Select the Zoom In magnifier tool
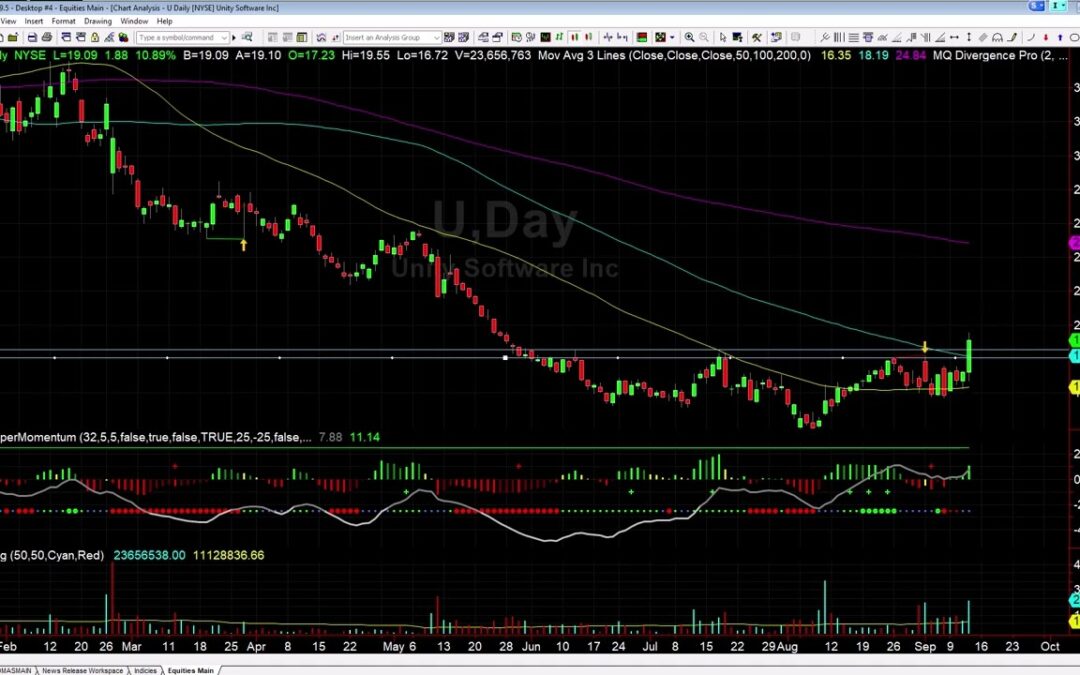This screenshot has width=1080, height=675. [x=689, y=36]
